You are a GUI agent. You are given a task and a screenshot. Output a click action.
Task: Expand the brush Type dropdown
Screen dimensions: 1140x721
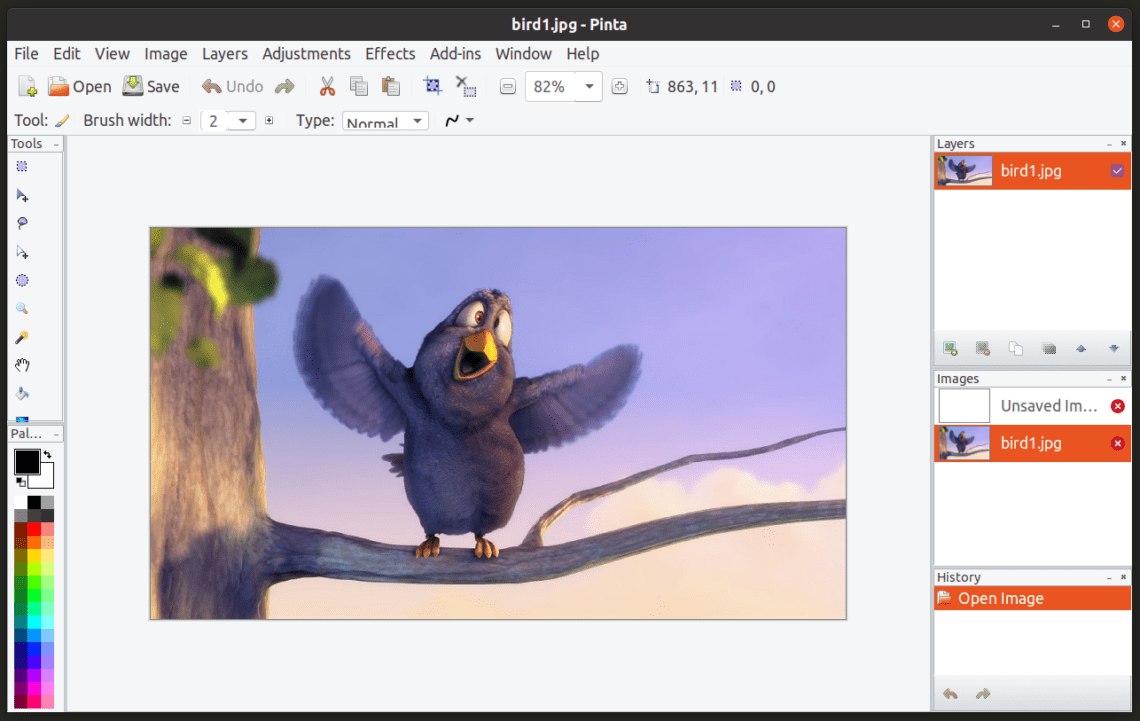tap(385, 121)
